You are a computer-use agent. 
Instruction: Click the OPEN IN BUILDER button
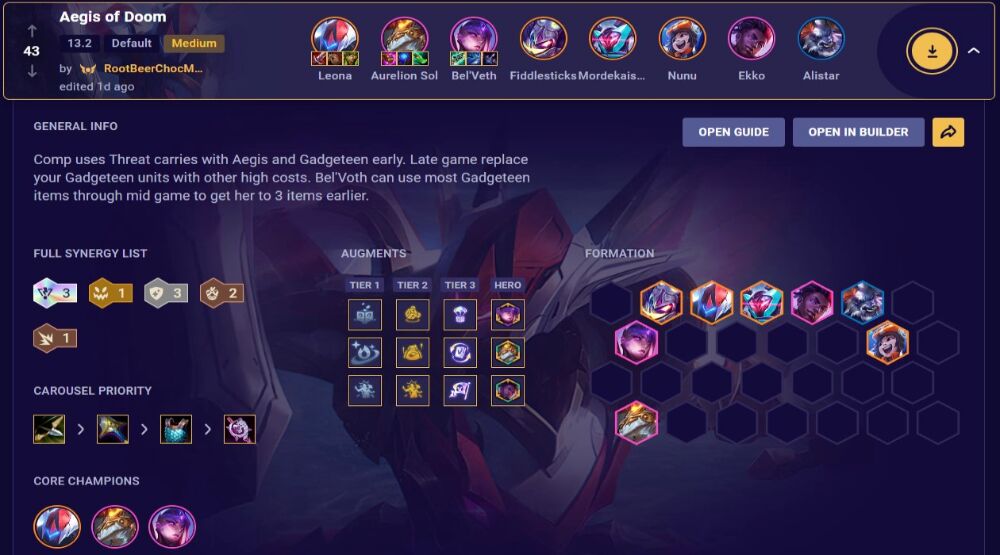pos(858,132)
